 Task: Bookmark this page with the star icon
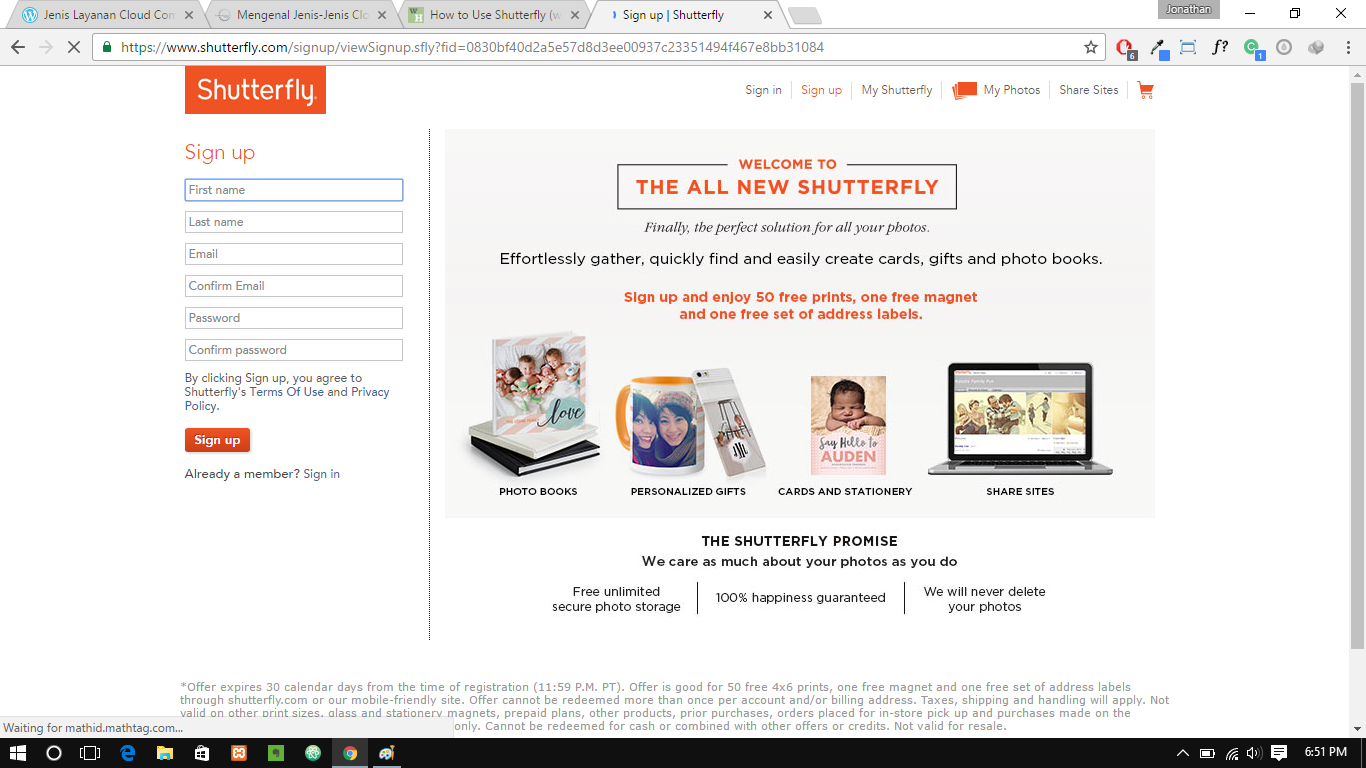pyautogui.click(x=1091, y=47)
